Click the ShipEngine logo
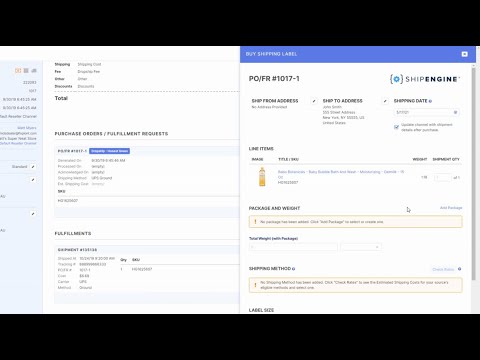 coord(425,79)
